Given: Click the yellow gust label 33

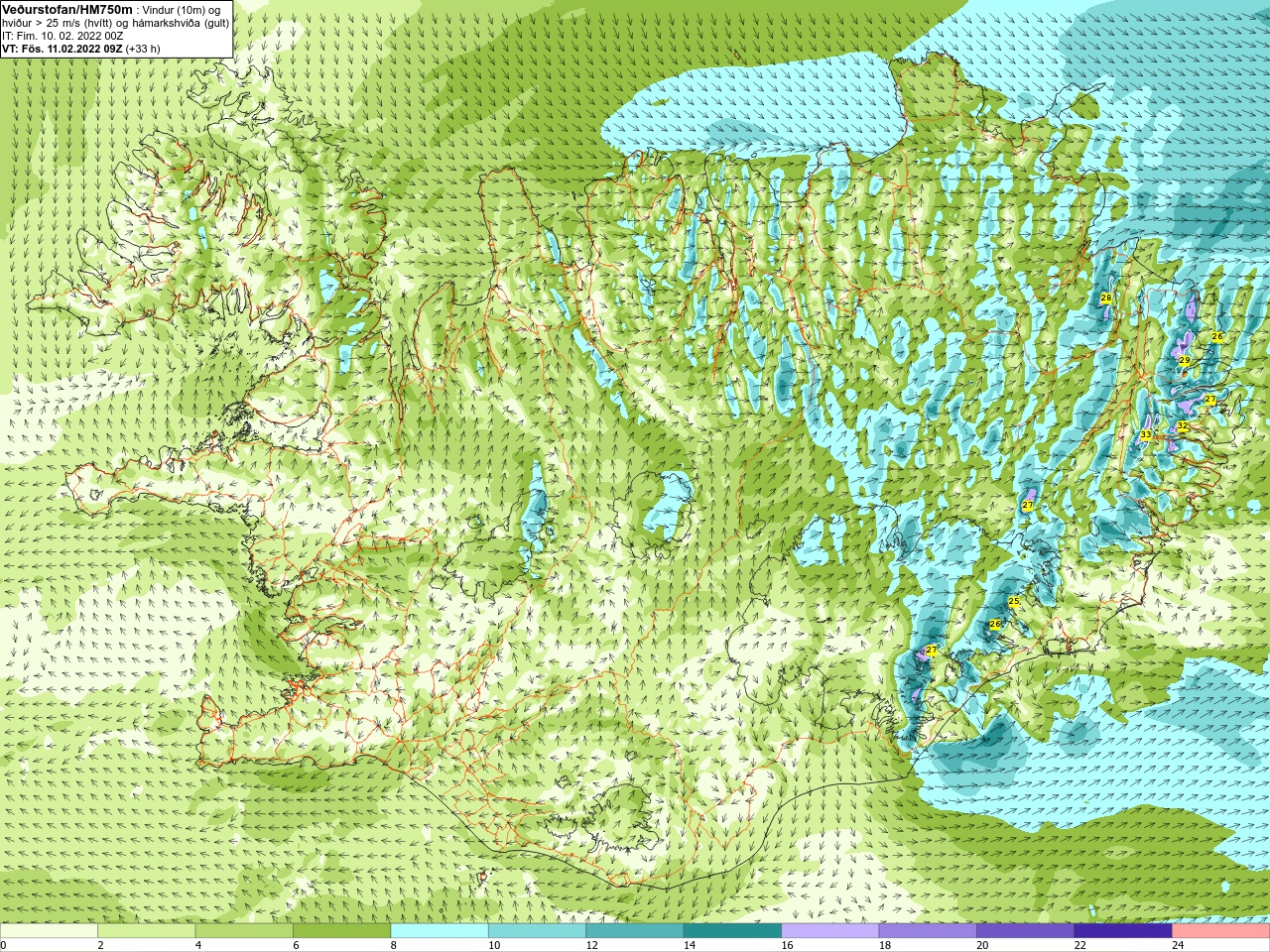Looking at the screenshot, I should coord(1146,435).
